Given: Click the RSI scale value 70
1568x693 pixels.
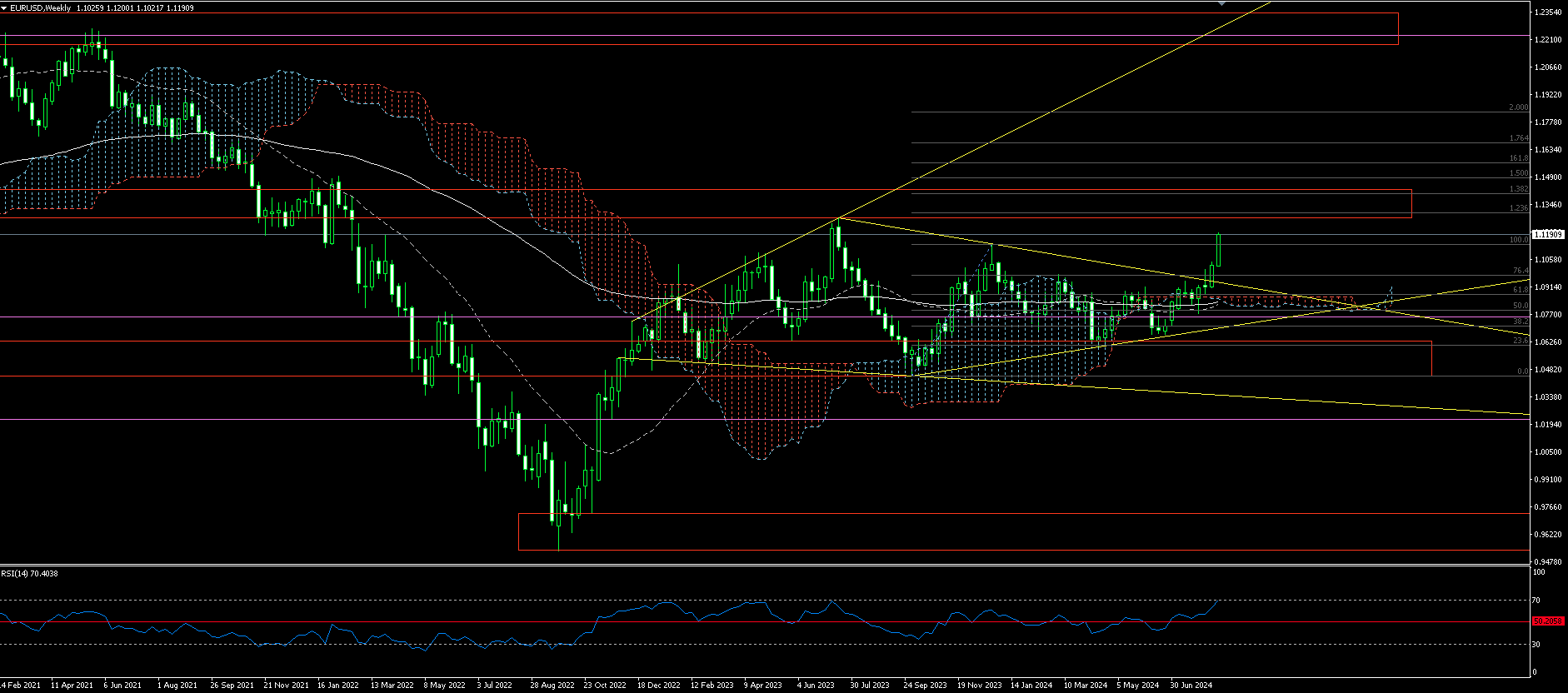Looking at the screenshot, I should [1538, 601].
